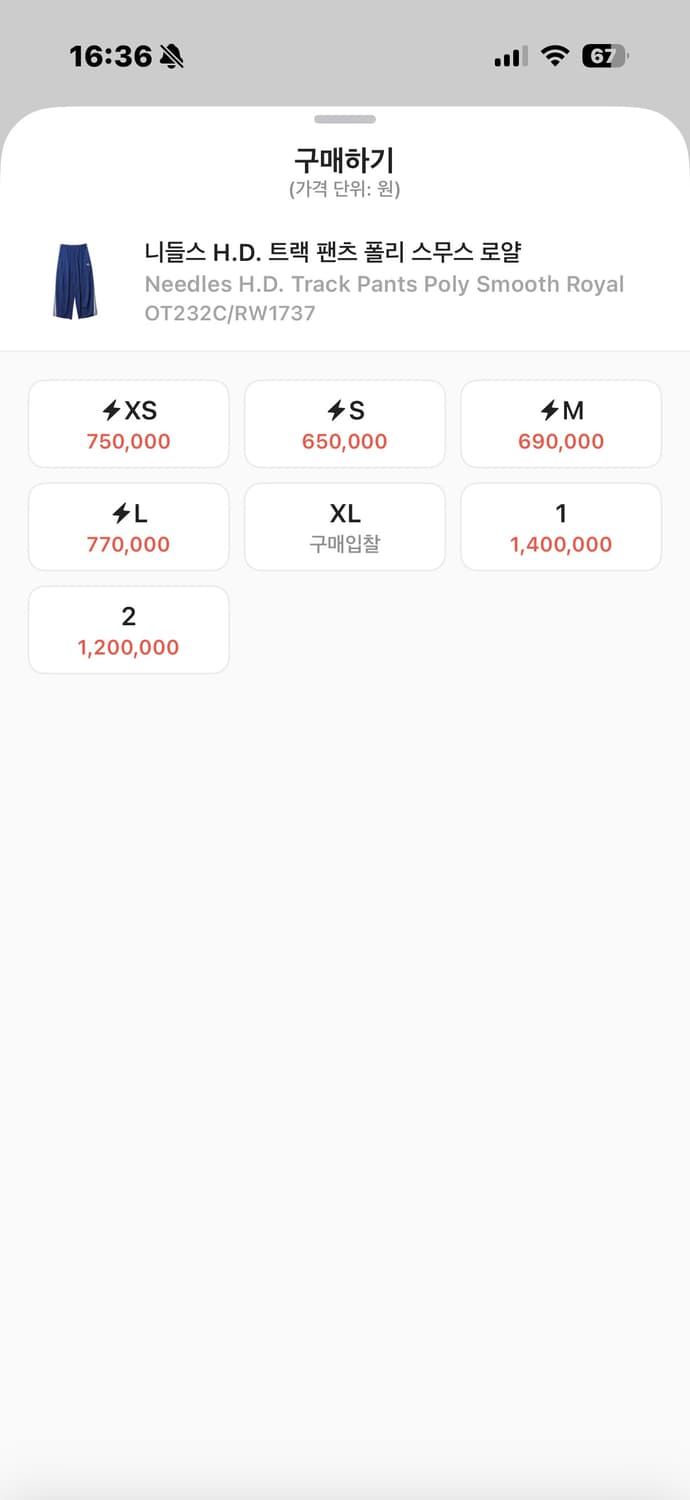Tap the Wi-Fi icon in the status bar

[554, 57]
